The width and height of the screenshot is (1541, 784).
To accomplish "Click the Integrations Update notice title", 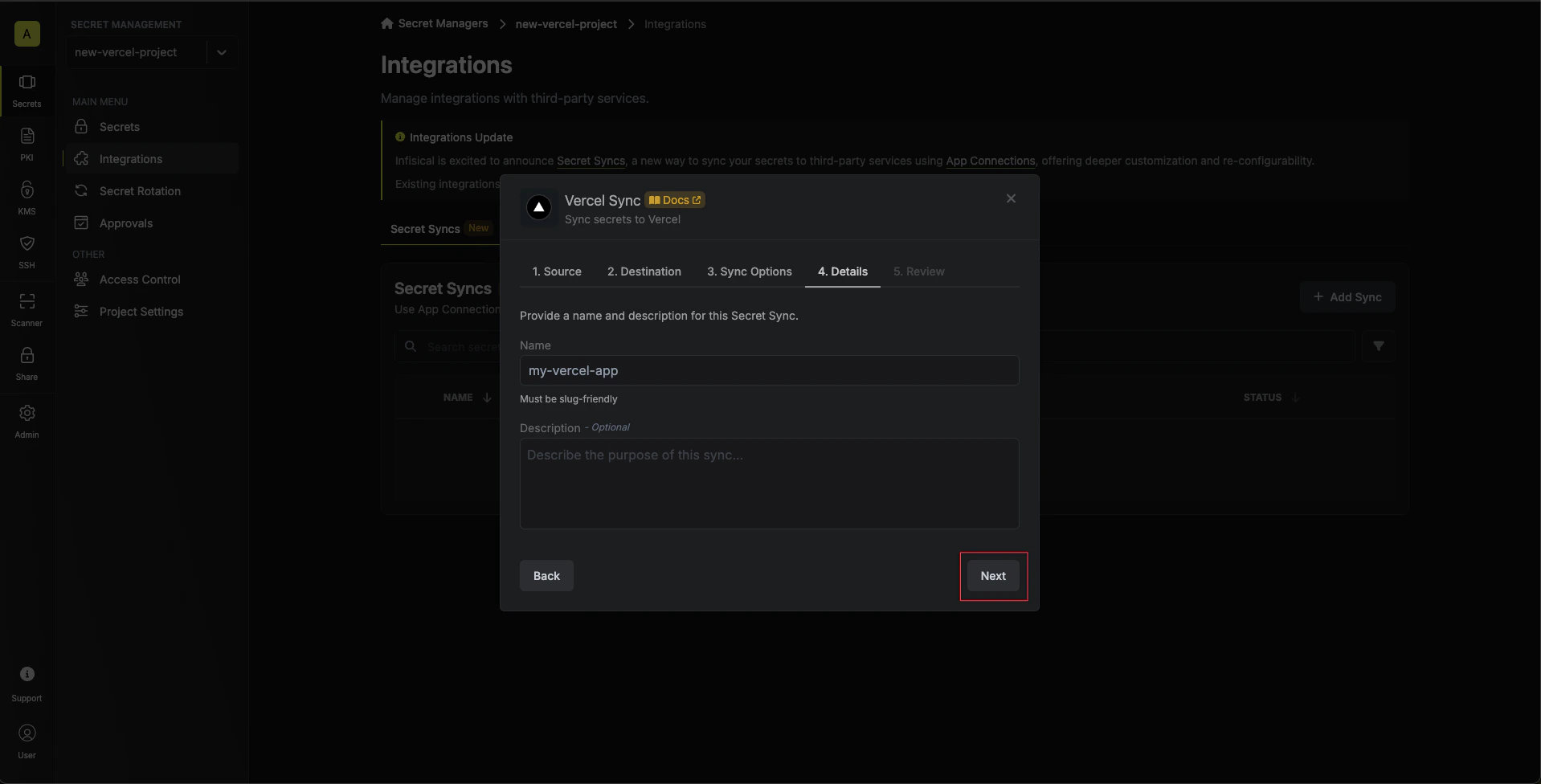I will (x=461, y=137).
